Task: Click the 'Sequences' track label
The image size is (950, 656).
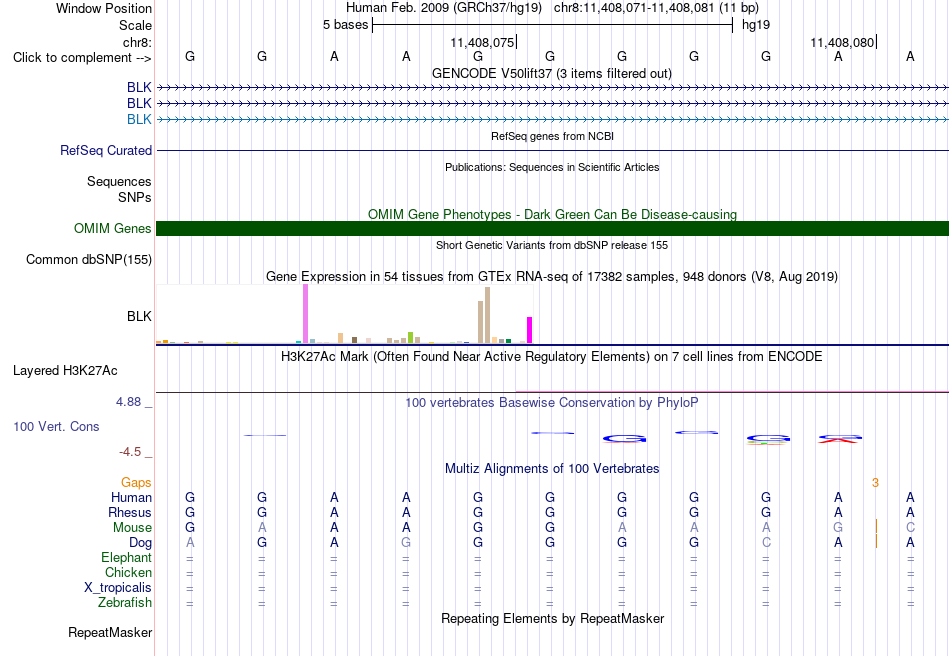Action: (x=119, y=181)
